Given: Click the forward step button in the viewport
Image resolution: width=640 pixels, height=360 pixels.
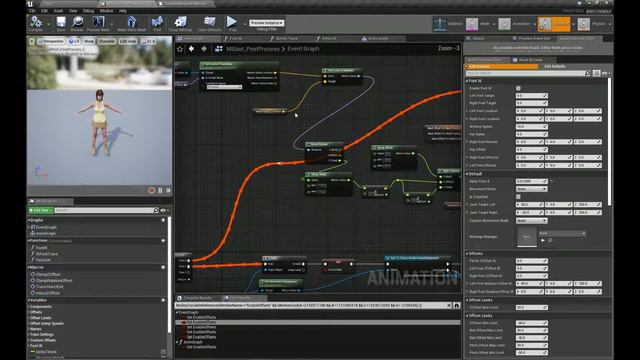Looking at the screenshot, I should click(x=168, y=190).
